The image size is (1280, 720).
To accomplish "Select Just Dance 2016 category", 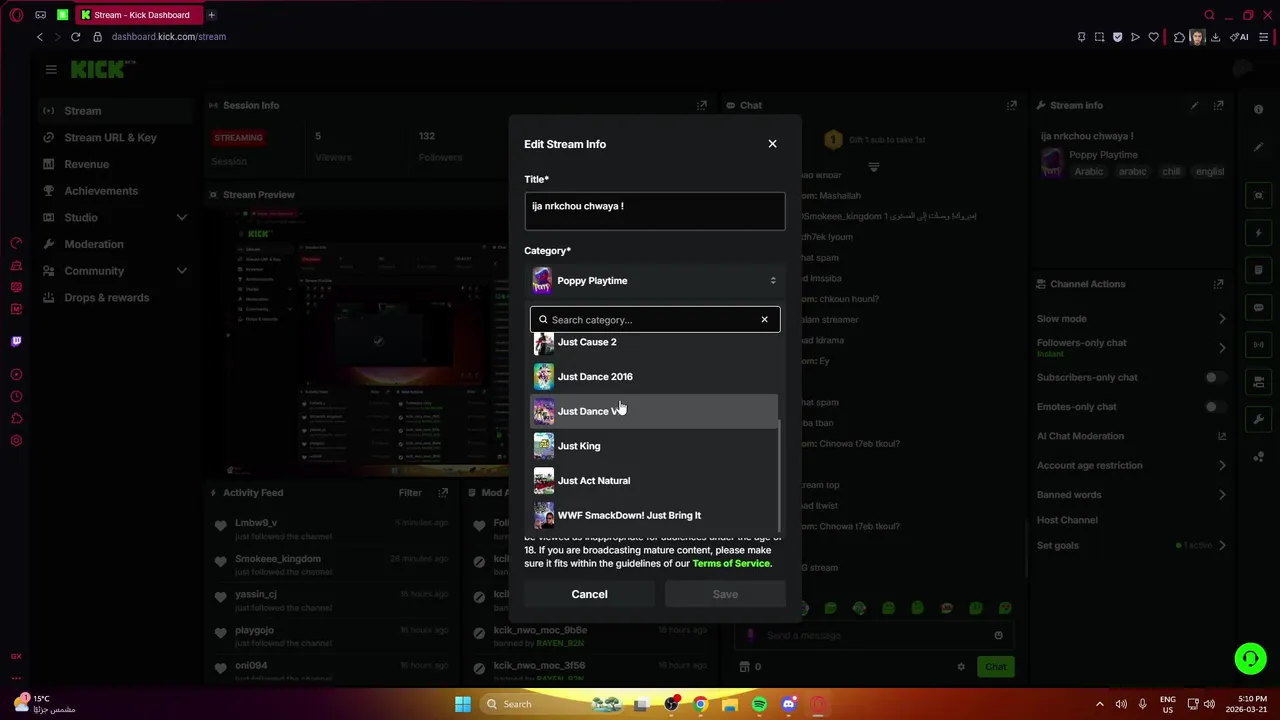I will [x=653, y=377].
